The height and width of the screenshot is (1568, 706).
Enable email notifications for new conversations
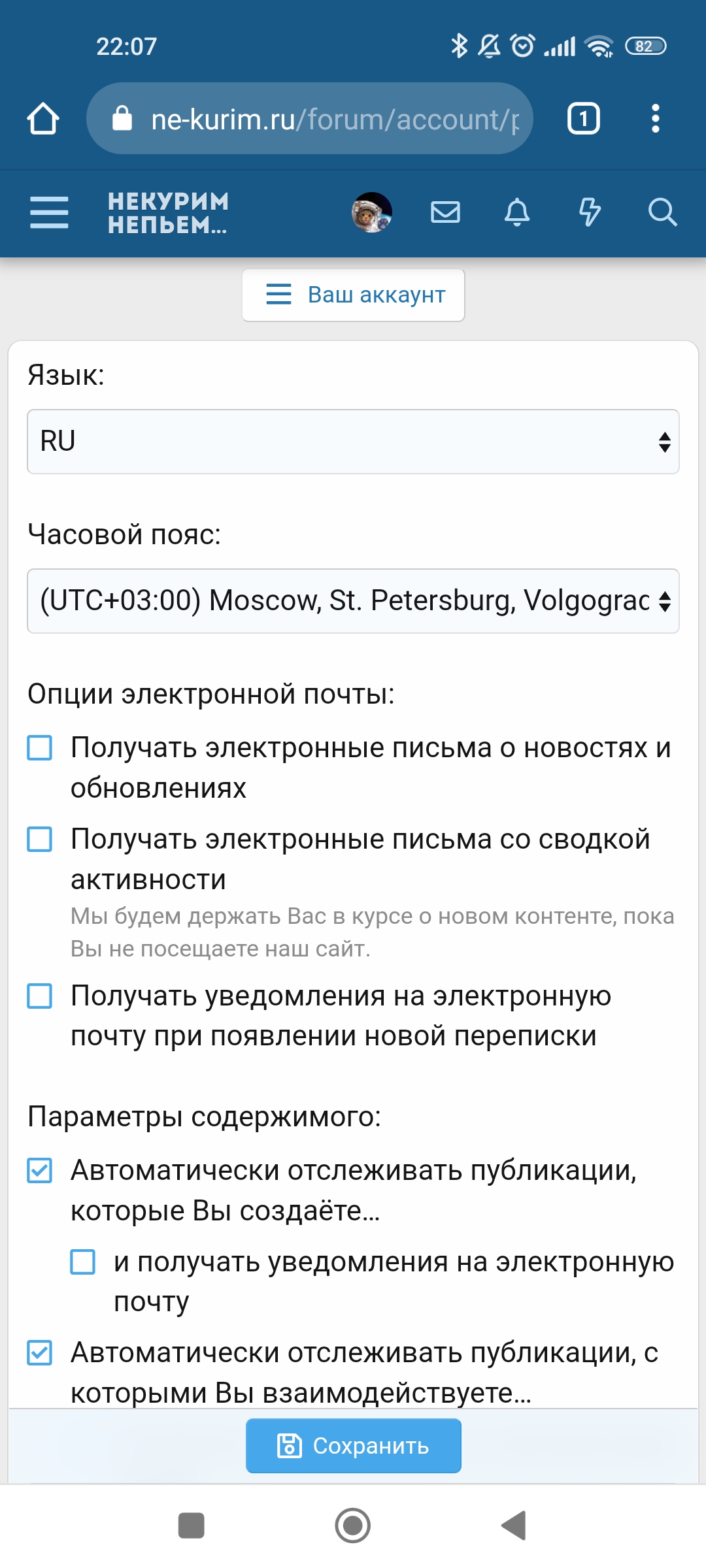40,996
